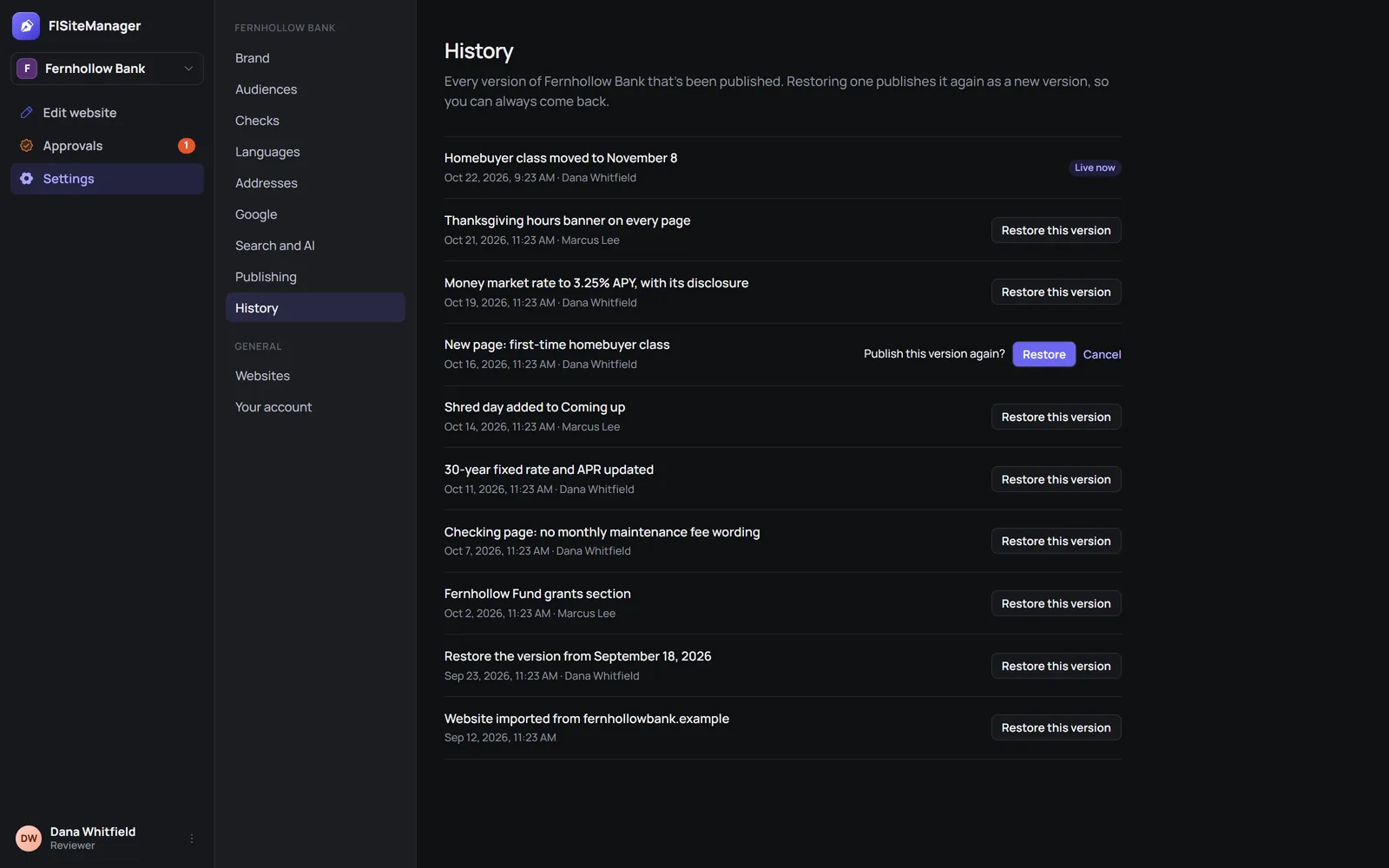The image size is (1389, 868).
Task: Open Your account section
Action: point(315,407)
